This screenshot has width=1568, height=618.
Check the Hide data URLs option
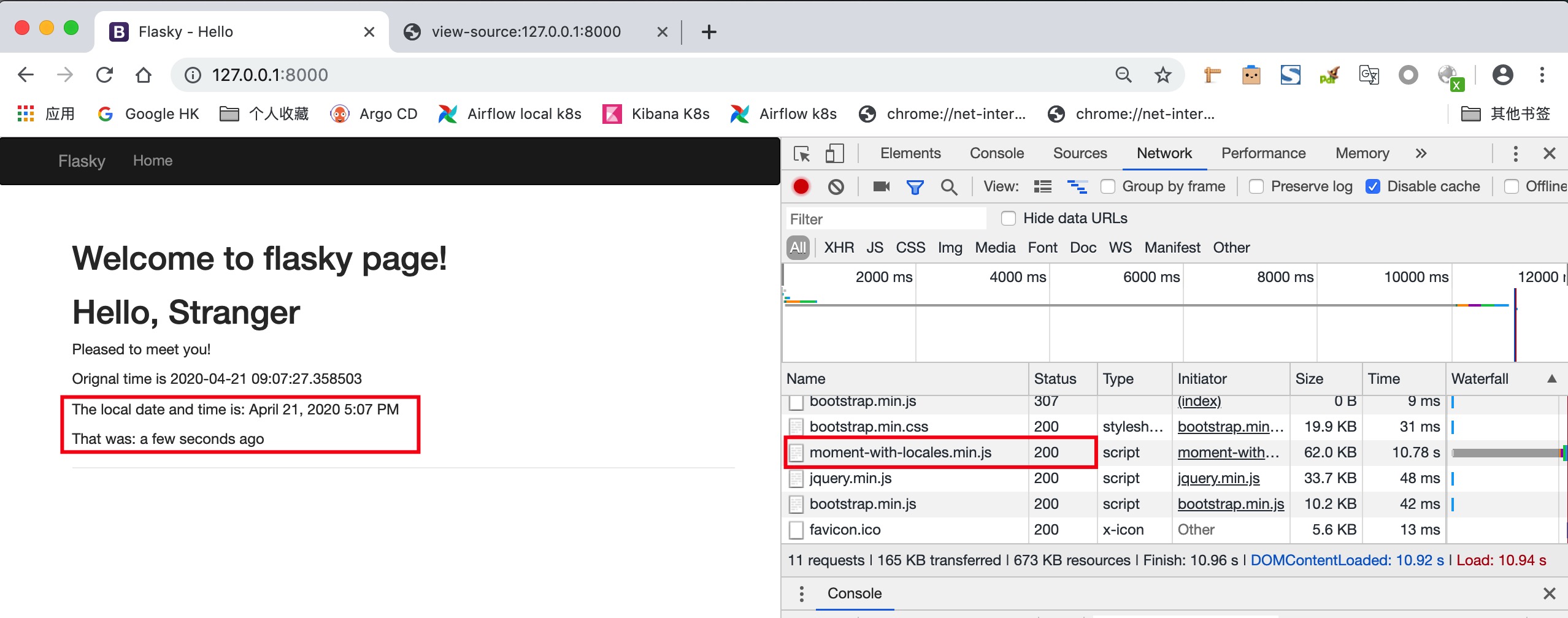(1008, 218)
